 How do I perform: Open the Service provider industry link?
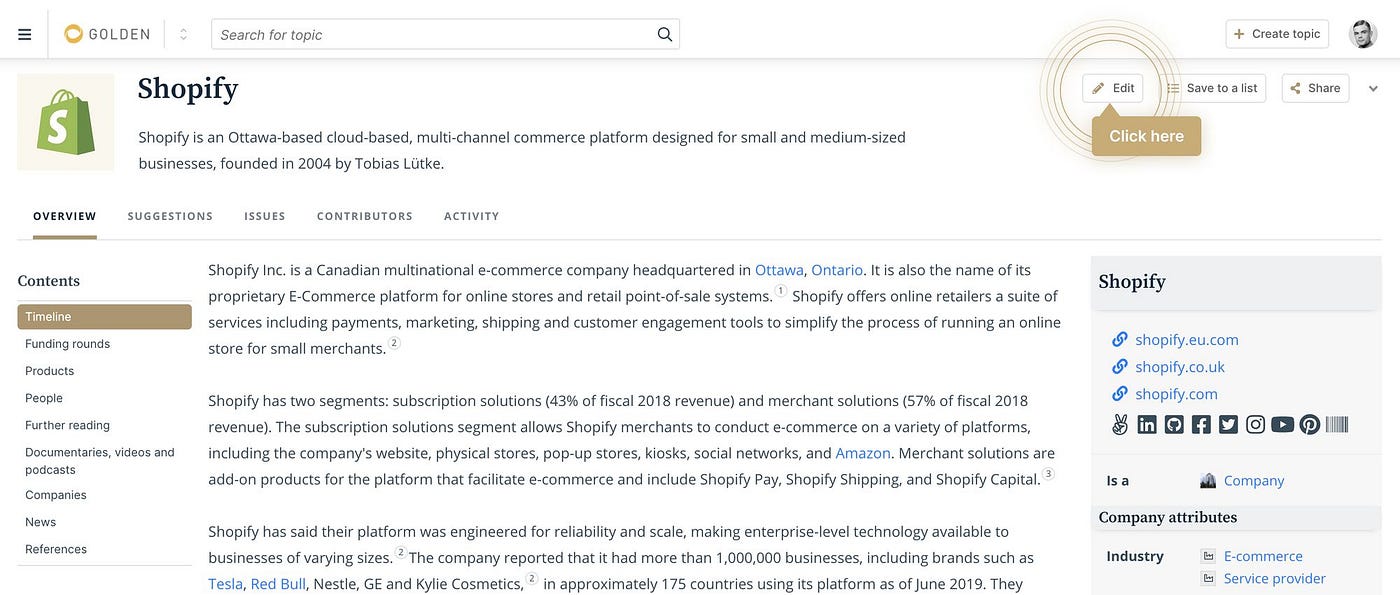point(1275,578)
